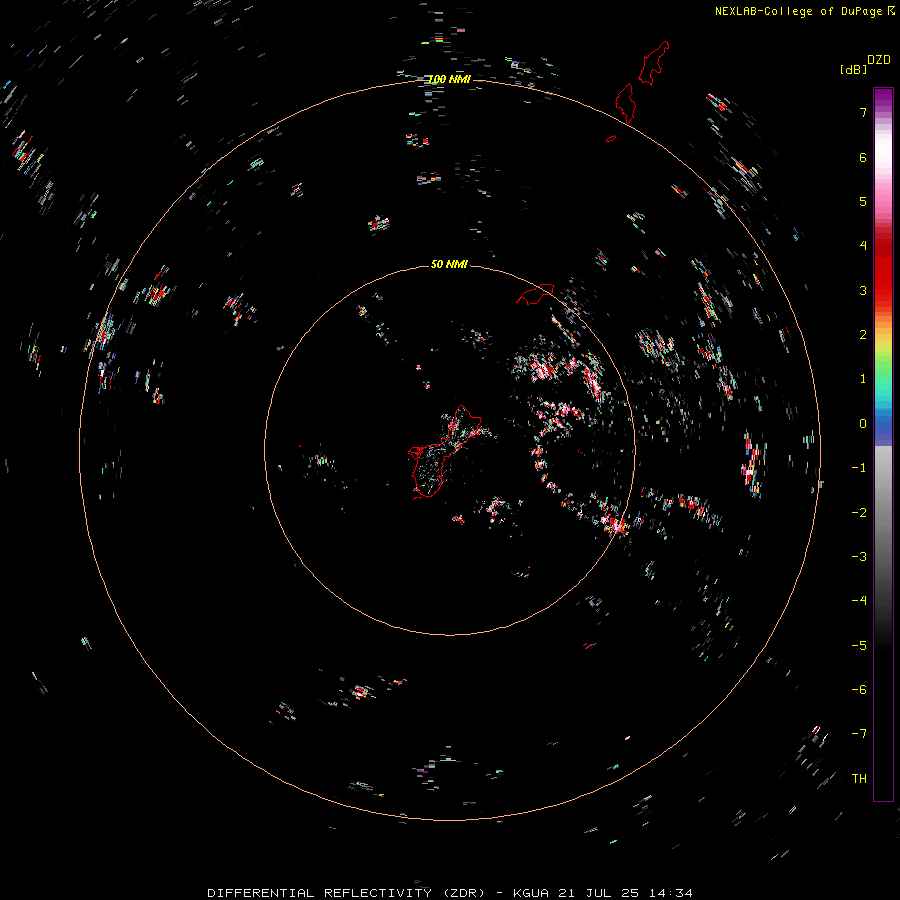The height and width of the screenshot is (900, 900).
Task: Click the 21 JUL 25 14:34 timestamp
Action: 624,893
